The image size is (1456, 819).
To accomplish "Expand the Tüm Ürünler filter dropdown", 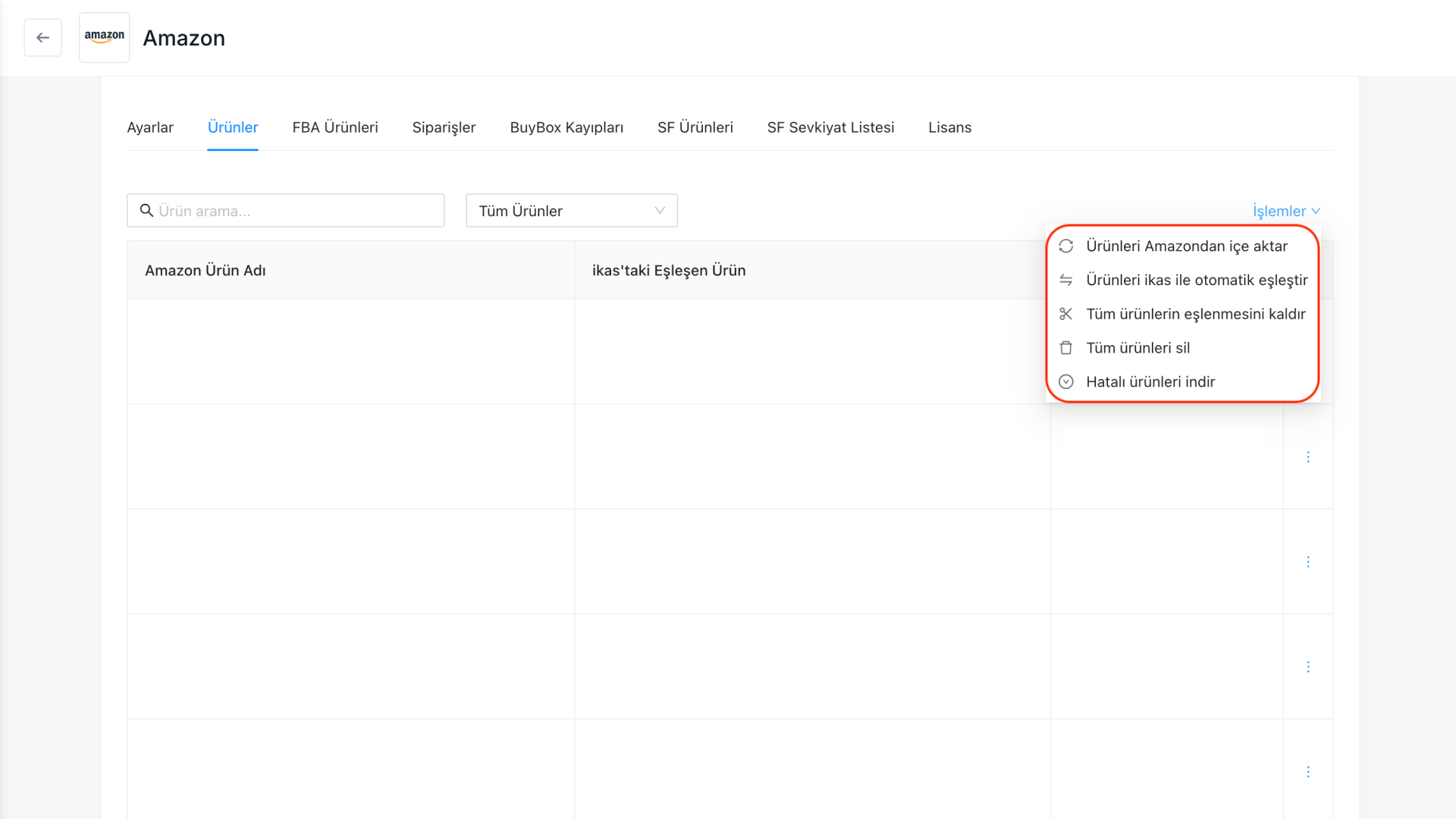I will [x=572, y=211].
